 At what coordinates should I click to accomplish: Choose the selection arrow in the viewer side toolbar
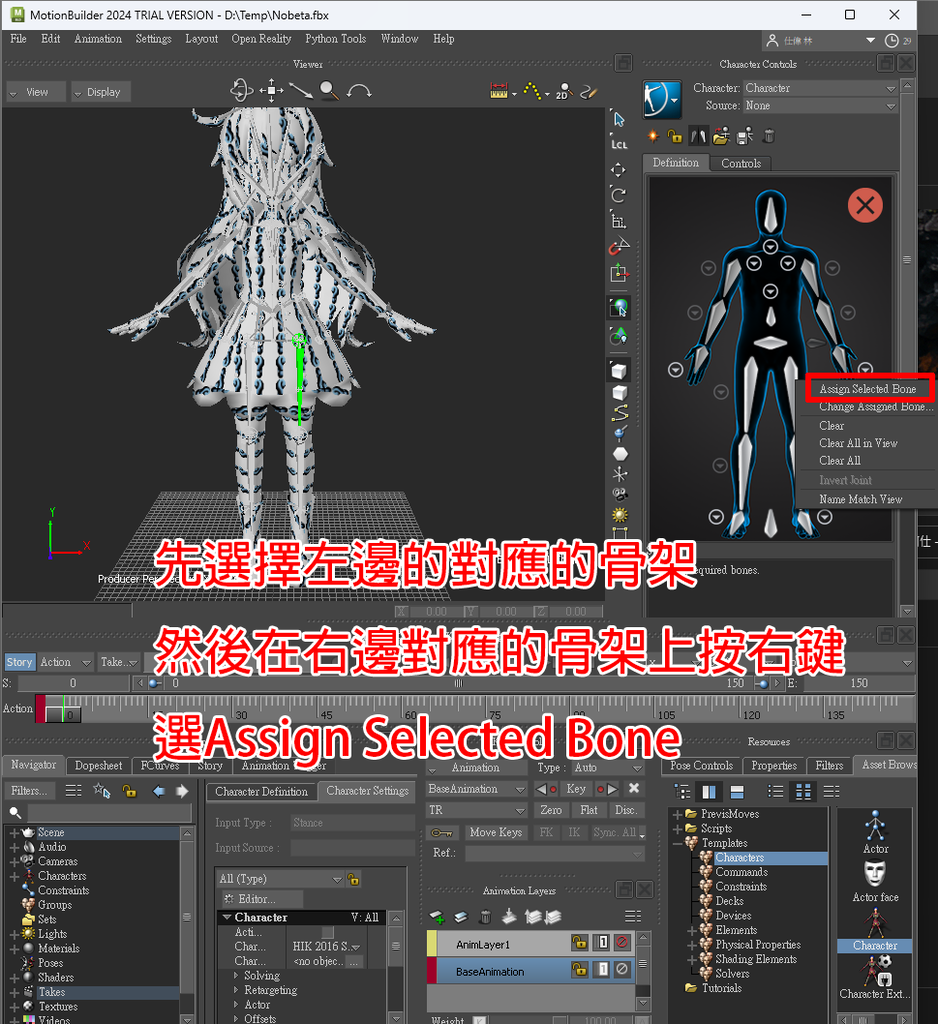(x=619, y=119)
